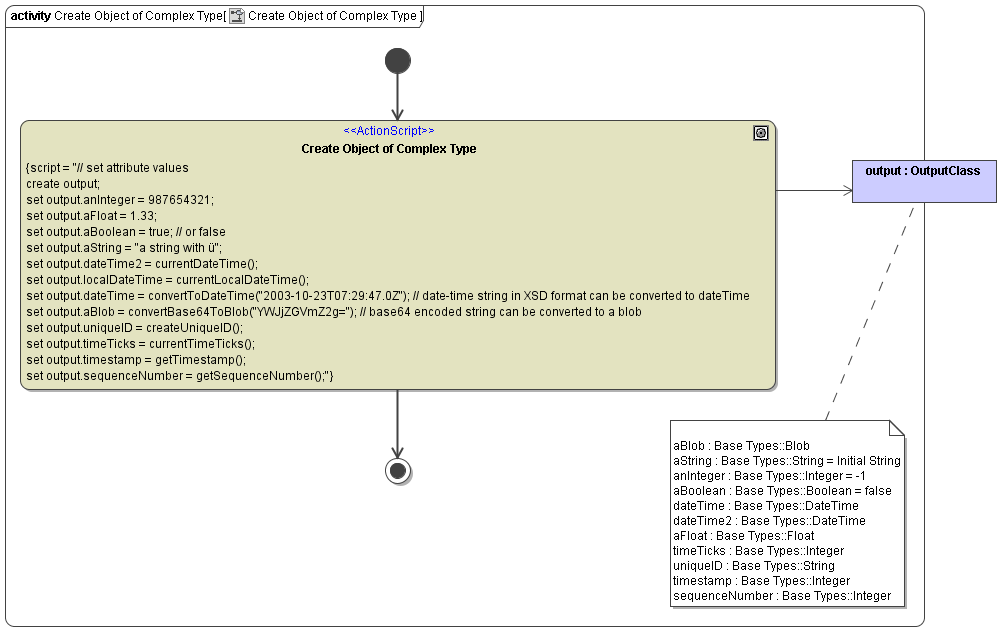This screenshot has height=635, width=1000.
Task: Select the activity final node at bottom
Action: (x=397, y=470)
